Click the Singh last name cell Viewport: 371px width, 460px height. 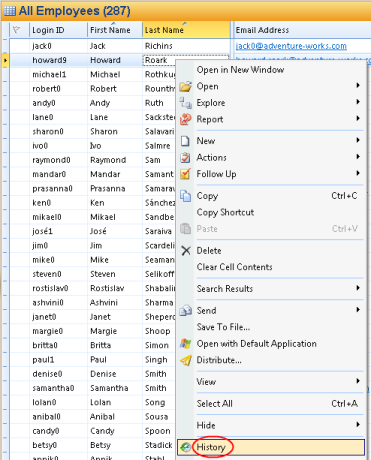[159, 360]
